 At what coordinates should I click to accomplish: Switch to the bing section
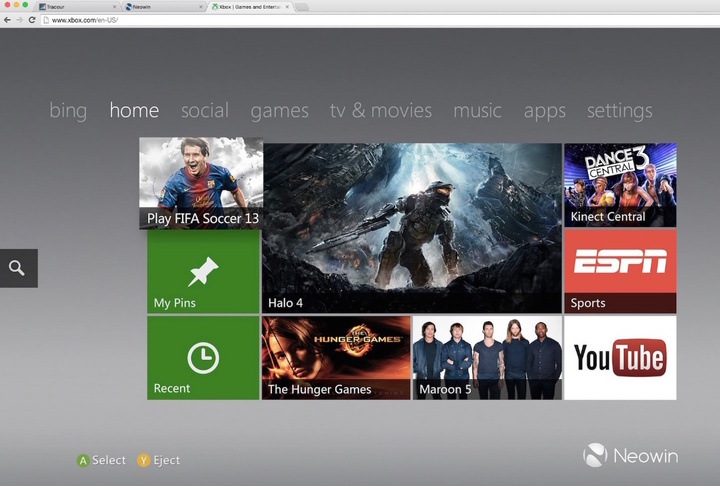[68, 111]
